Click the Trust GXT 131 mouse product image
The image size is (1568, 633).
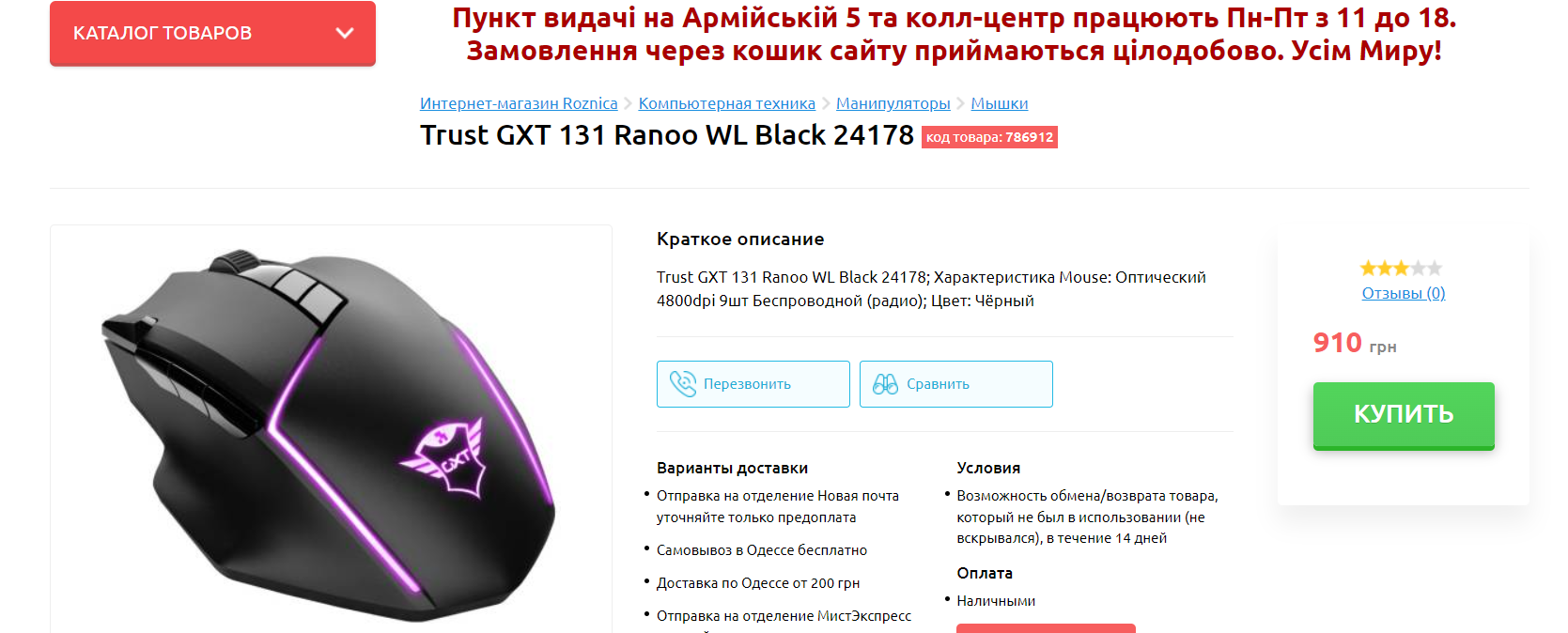(x=331, y=432)
